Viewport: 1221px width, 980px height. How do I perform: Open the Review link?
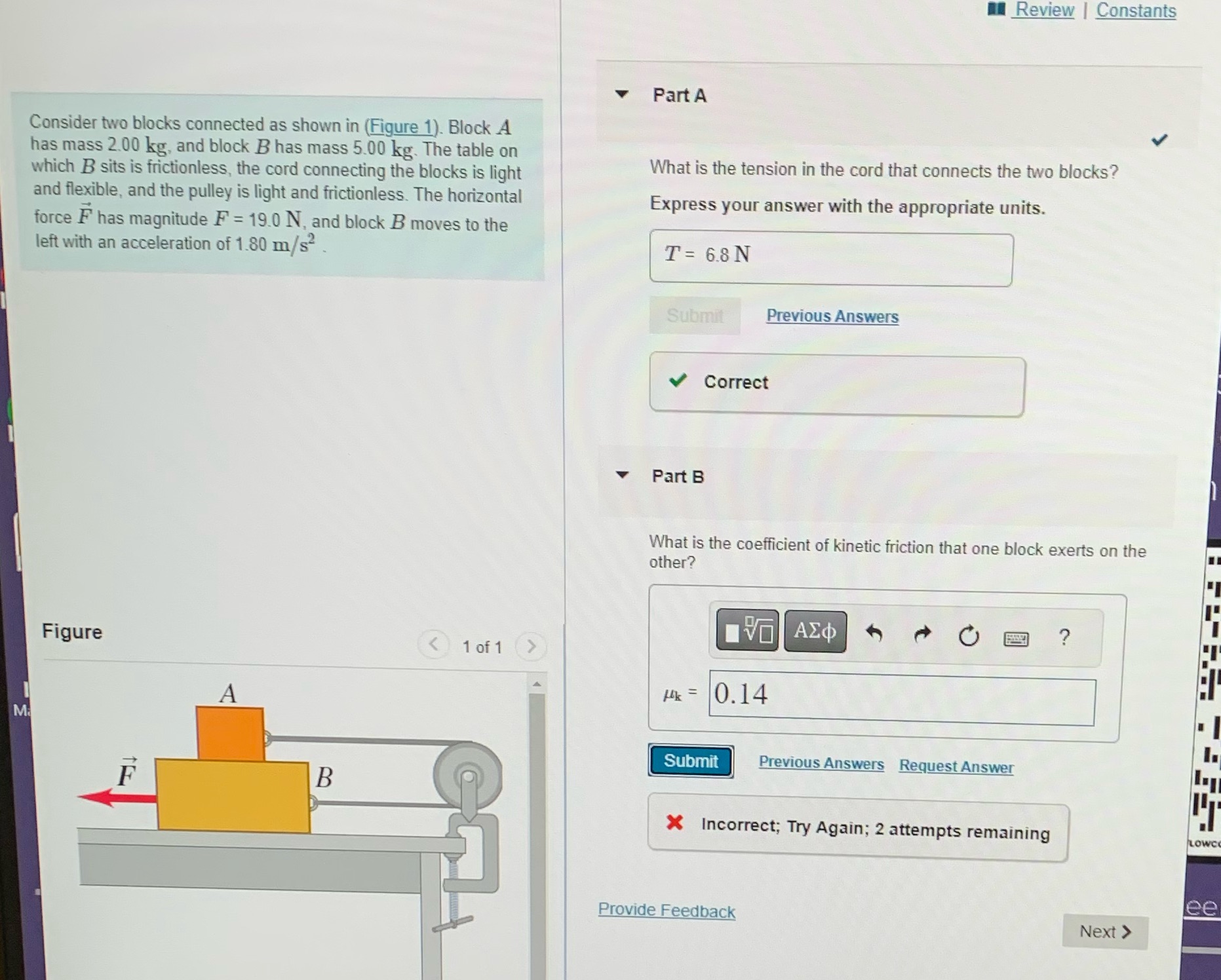(1042, 10)
